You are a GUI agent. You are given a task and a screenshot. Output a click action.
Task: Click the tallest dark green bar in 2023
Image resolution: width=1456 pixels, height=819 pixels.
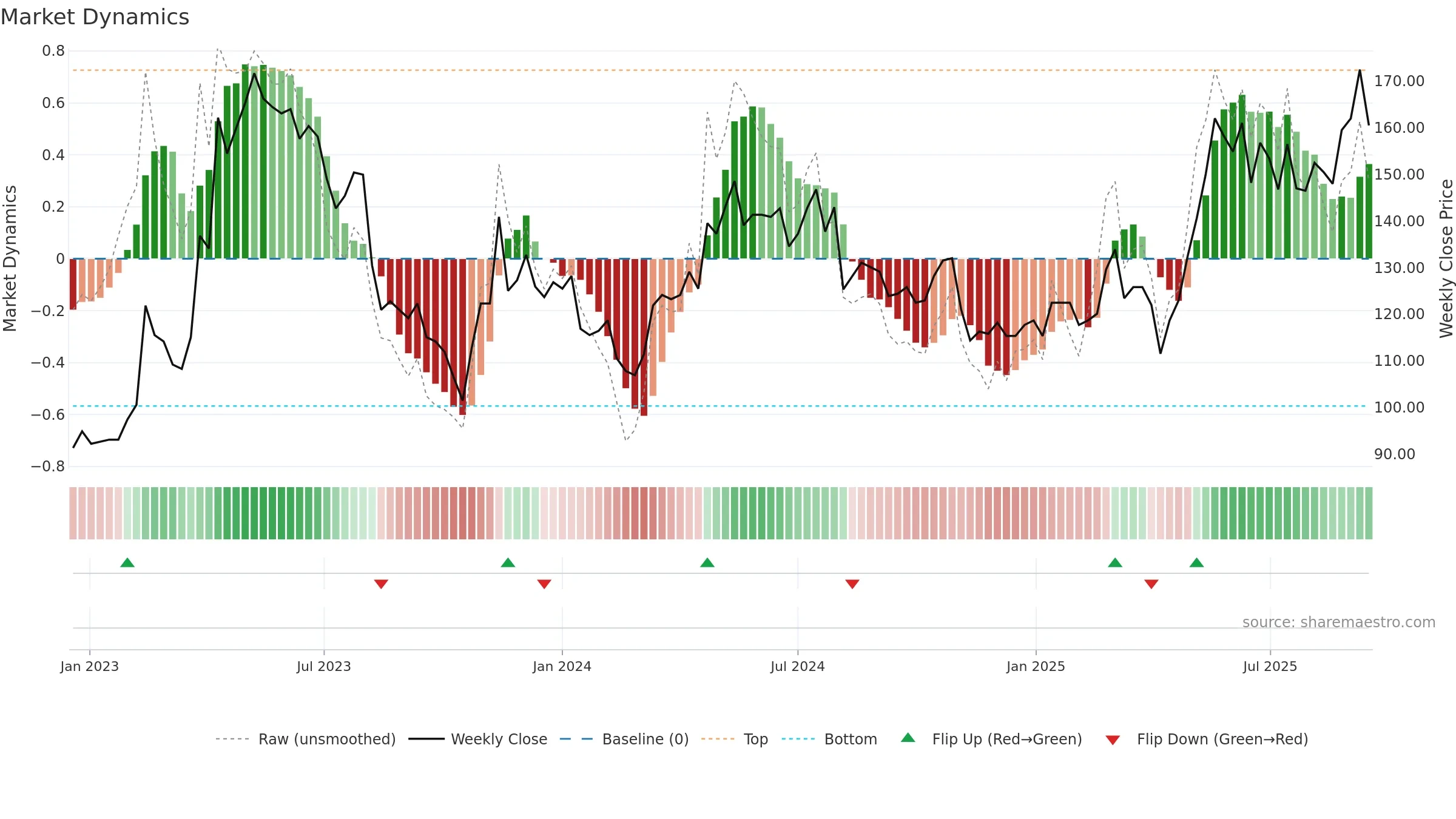point(245,161)
